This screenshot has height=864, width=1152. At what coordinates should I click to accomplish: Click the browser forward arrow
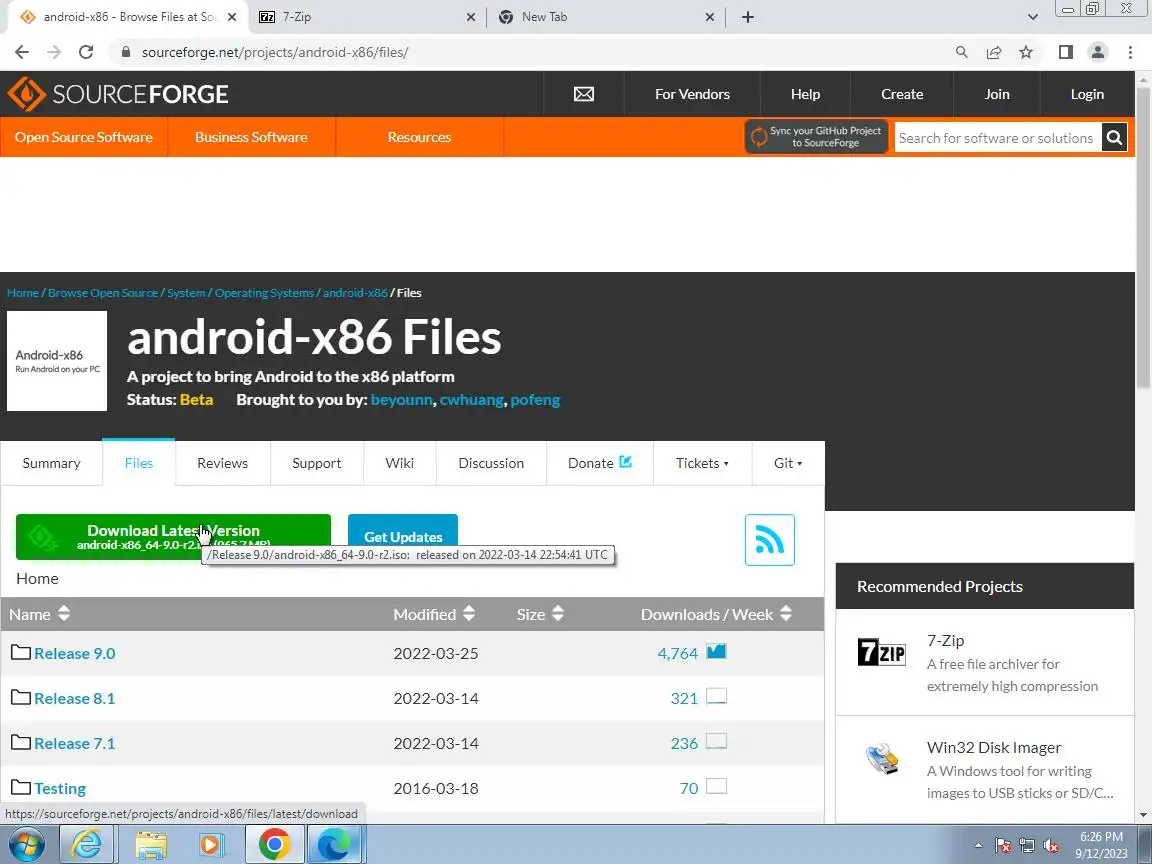(x=54, y=52)
